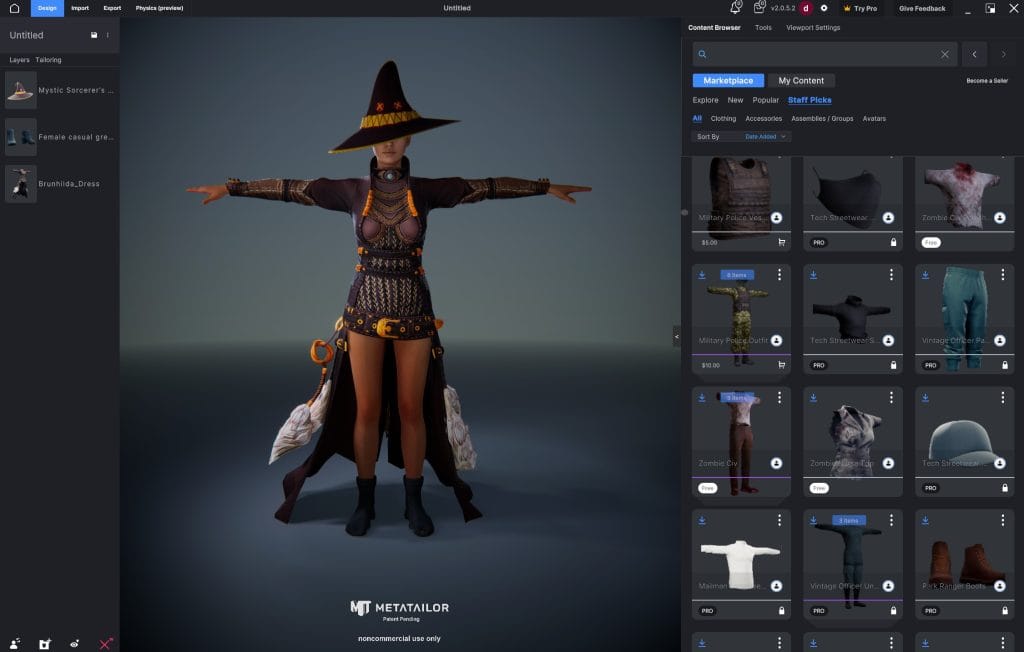1024x652 pixels.
Task: Open three-dot options menu beside Untitled
Action: [108, 35]
